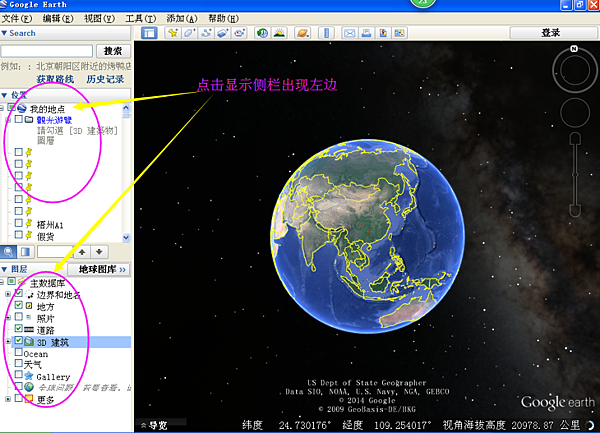Viewport: 600px width, 433px height.
Task: Click the zoom-out end of zoom slider
Action: [575, 211]
